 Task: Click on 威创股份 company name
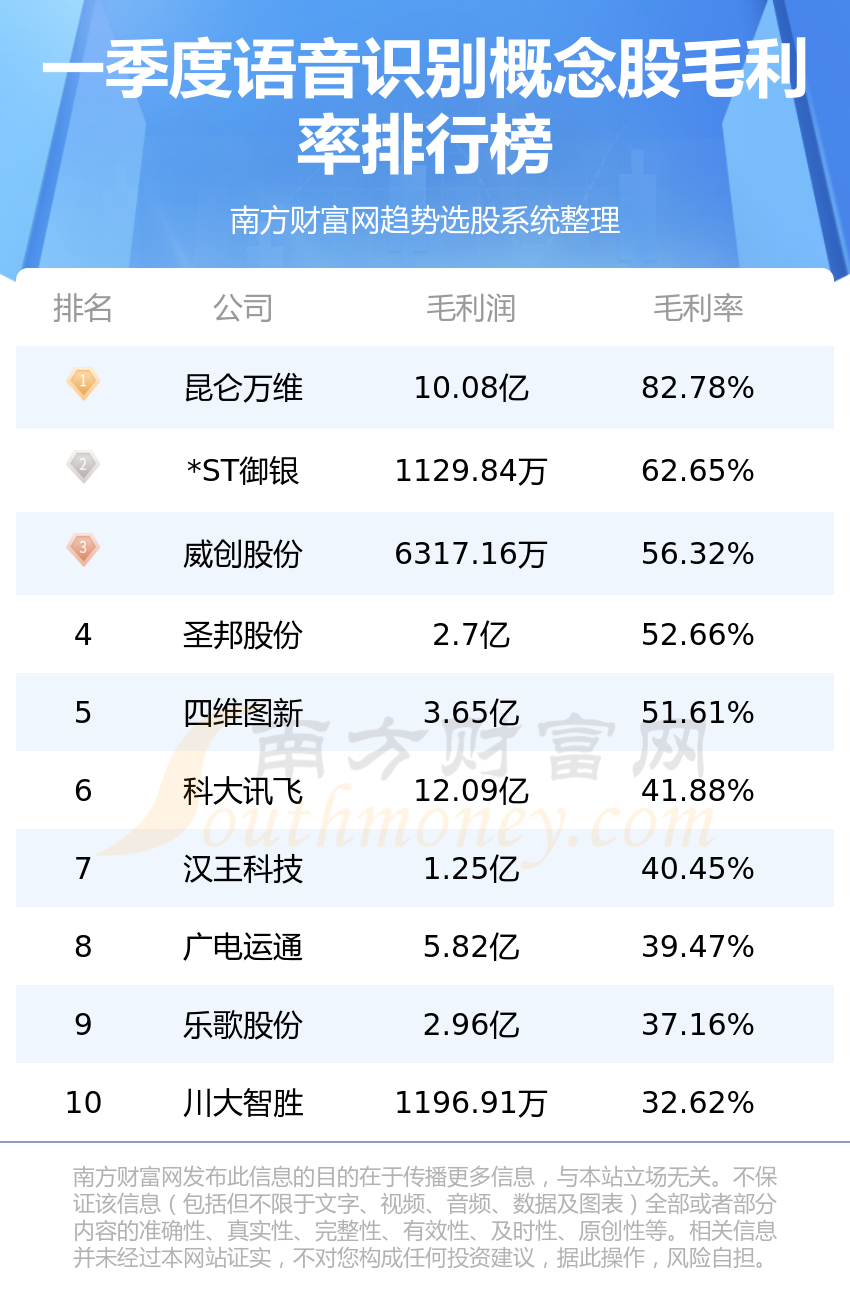click(x=243, y=554)
